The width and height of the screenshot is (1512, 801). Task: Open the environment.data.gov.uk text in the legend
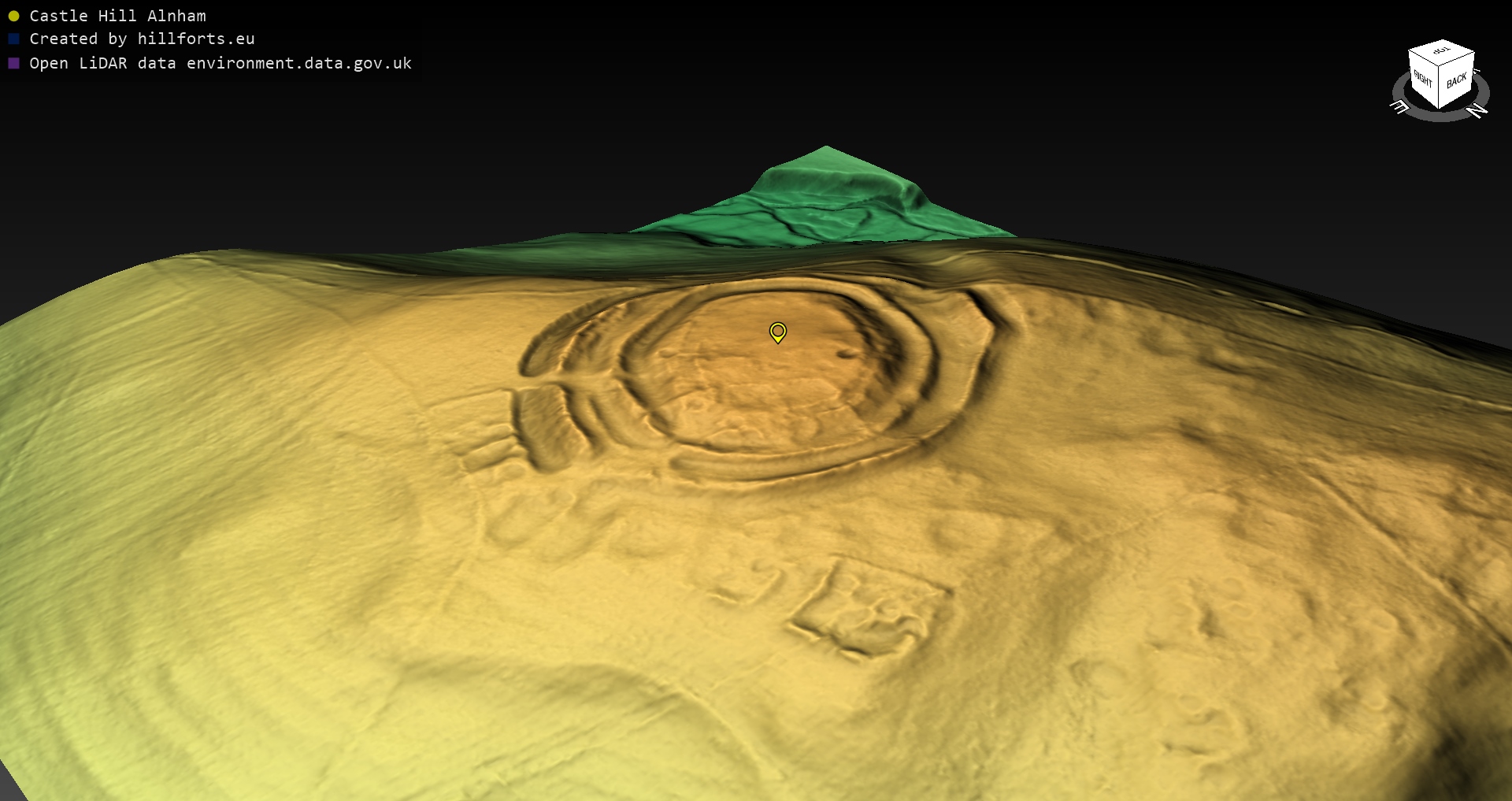coord(298,63)
